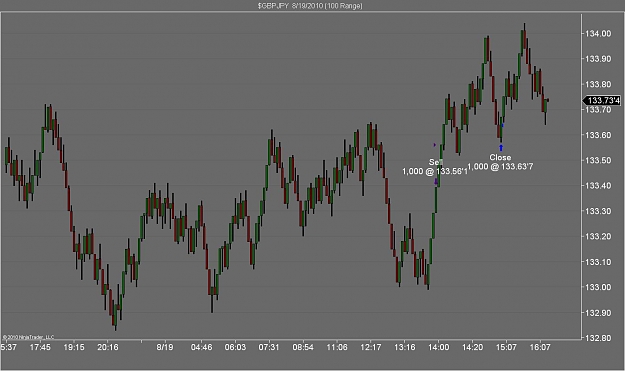Click the '1,000 @ 133.56'1' execution text
This screenshot has height=371, width=625.
tap(434, 171)
